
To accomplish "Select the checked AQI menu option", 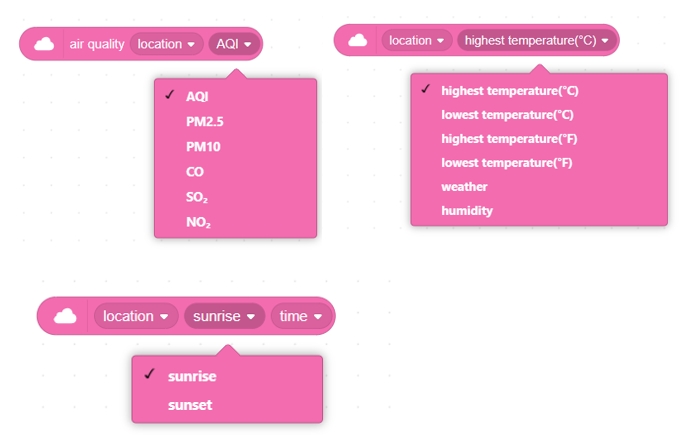I will point(197,97).
